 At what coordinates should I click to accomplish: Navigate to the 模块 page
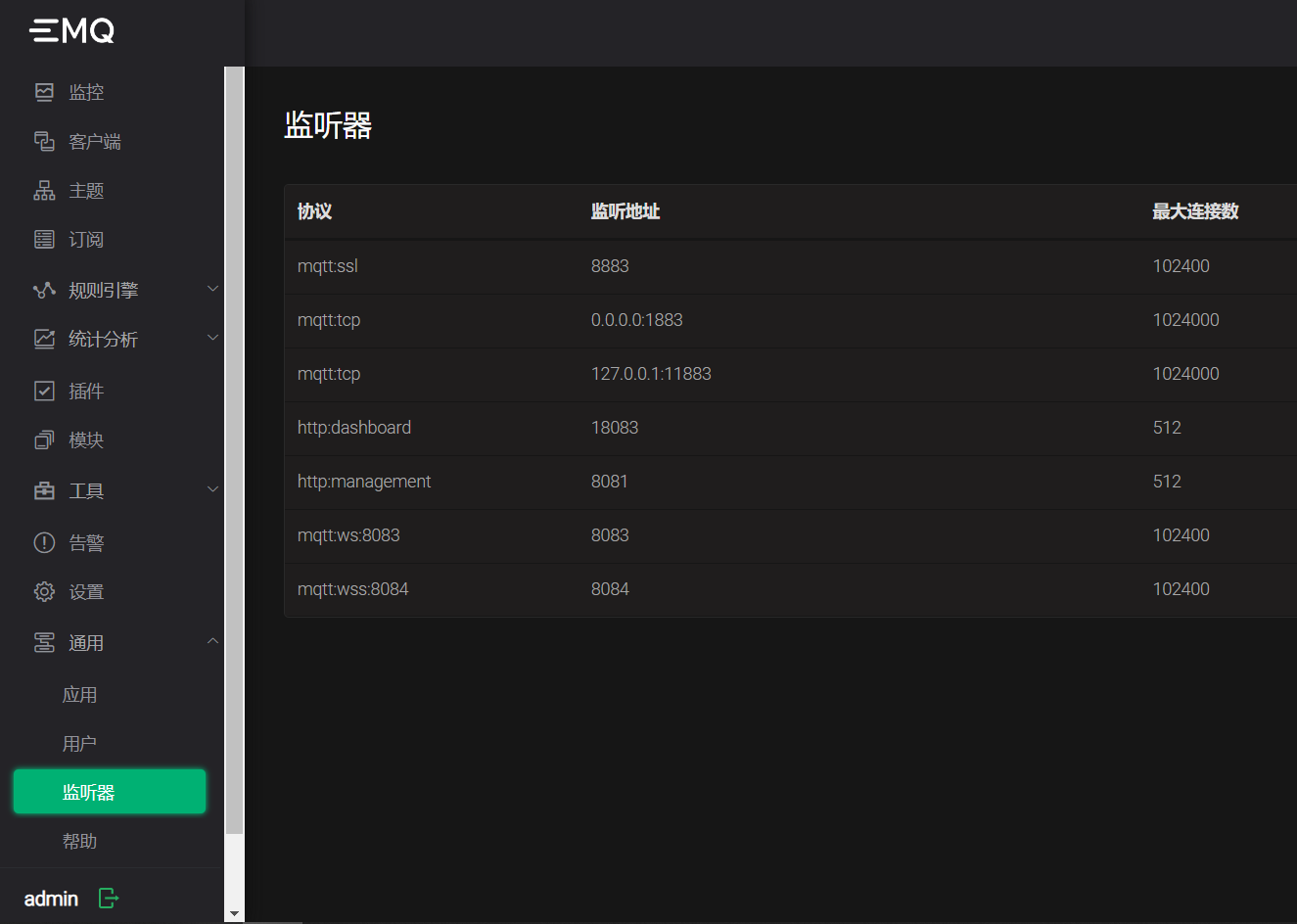[x=86, y=439]
